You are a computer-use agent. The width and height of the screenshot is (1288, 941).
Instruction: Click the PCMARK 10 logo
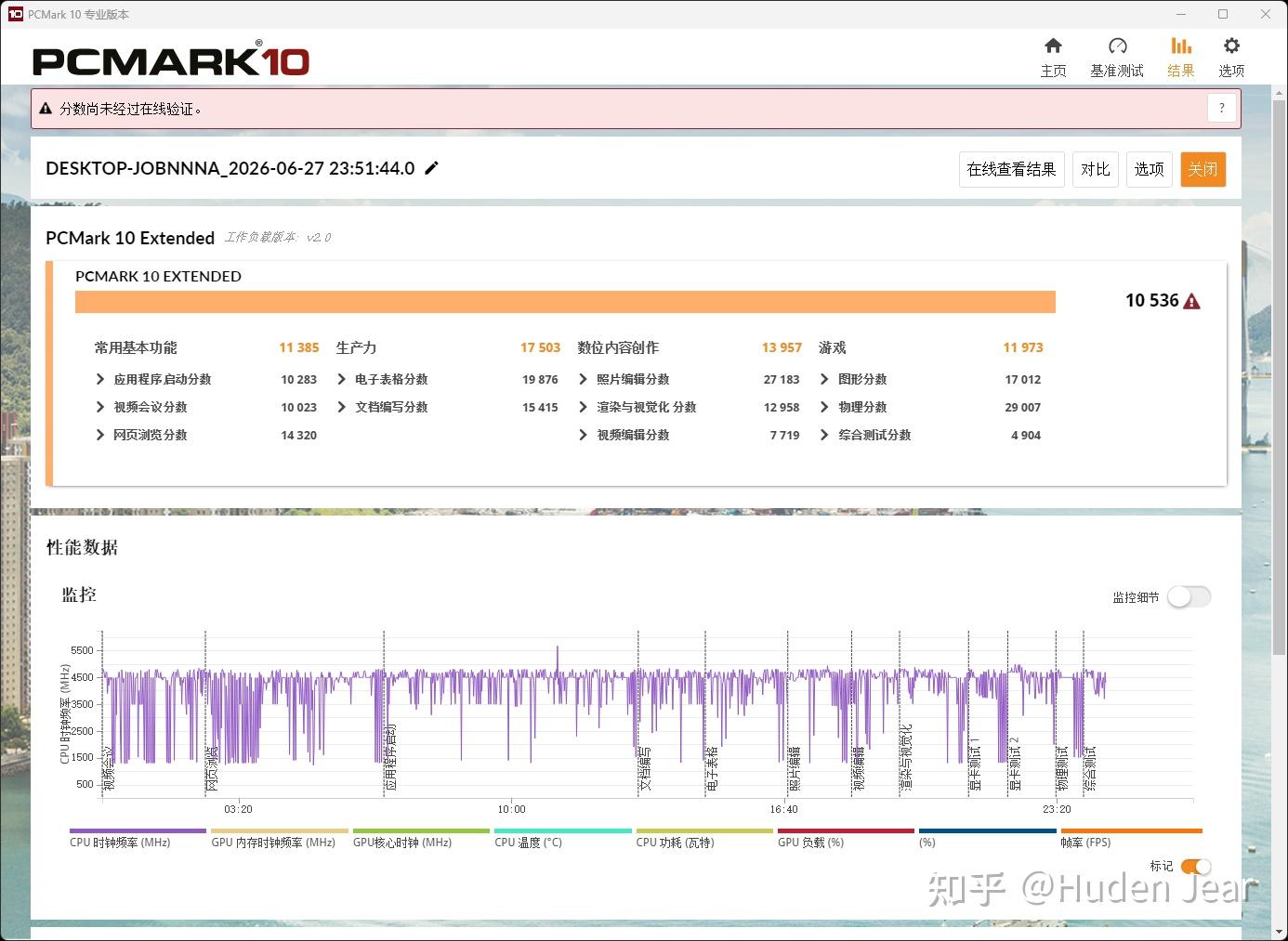click(171, 59)
